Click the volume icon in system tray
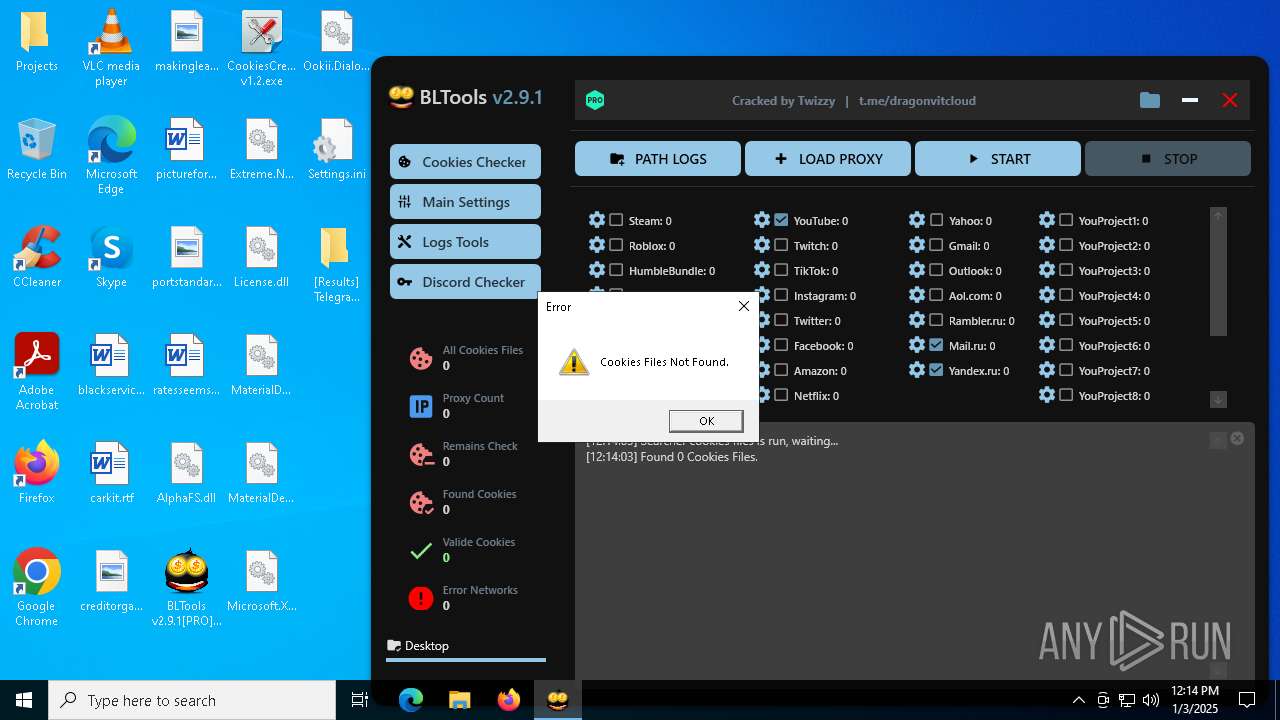Screen dimensions: 1280x720 (1151, 700)
